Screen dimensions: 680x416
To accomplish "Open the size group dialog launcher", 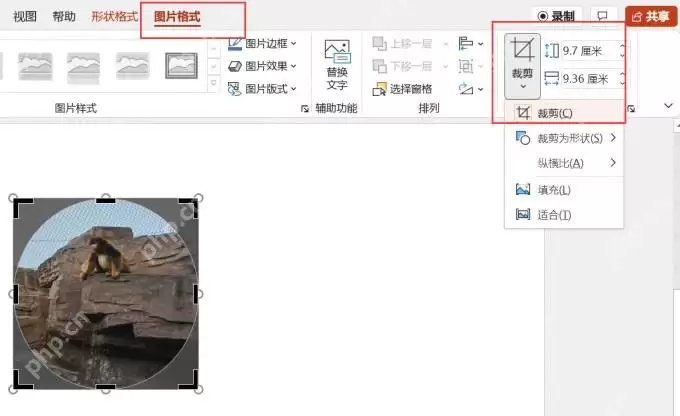I will pyautogui.click(x=631, y=108).
